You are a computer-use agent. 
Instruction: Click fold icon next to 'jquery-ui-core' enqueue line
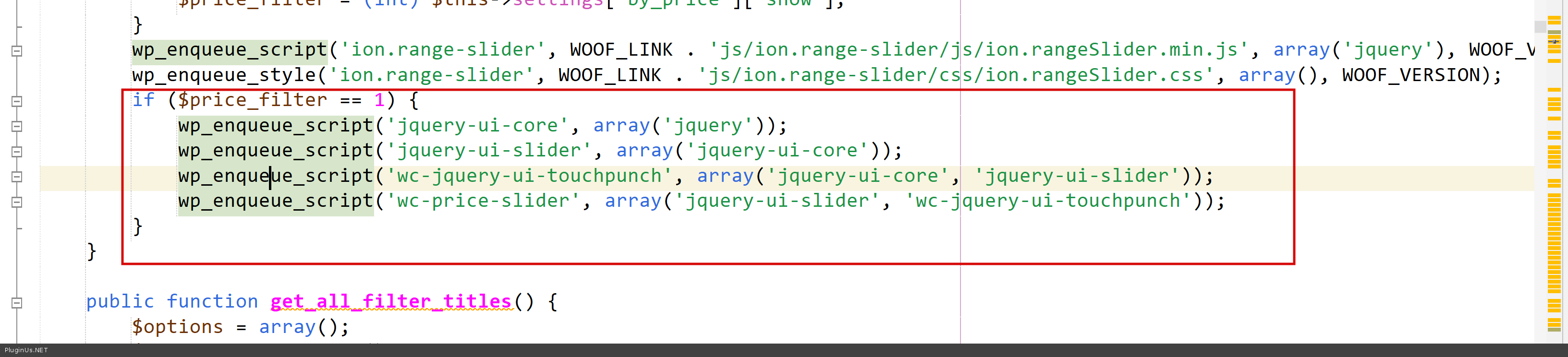point(17,127)
